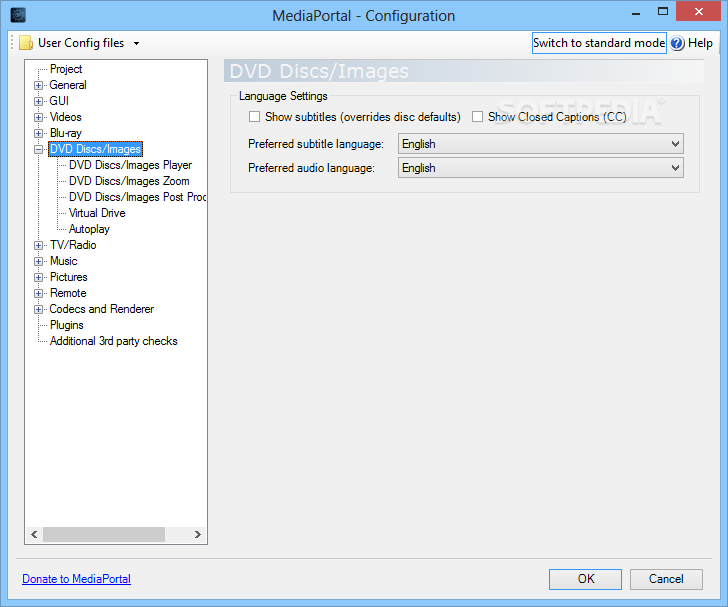Click the User Config files label

tap(81, 43)
